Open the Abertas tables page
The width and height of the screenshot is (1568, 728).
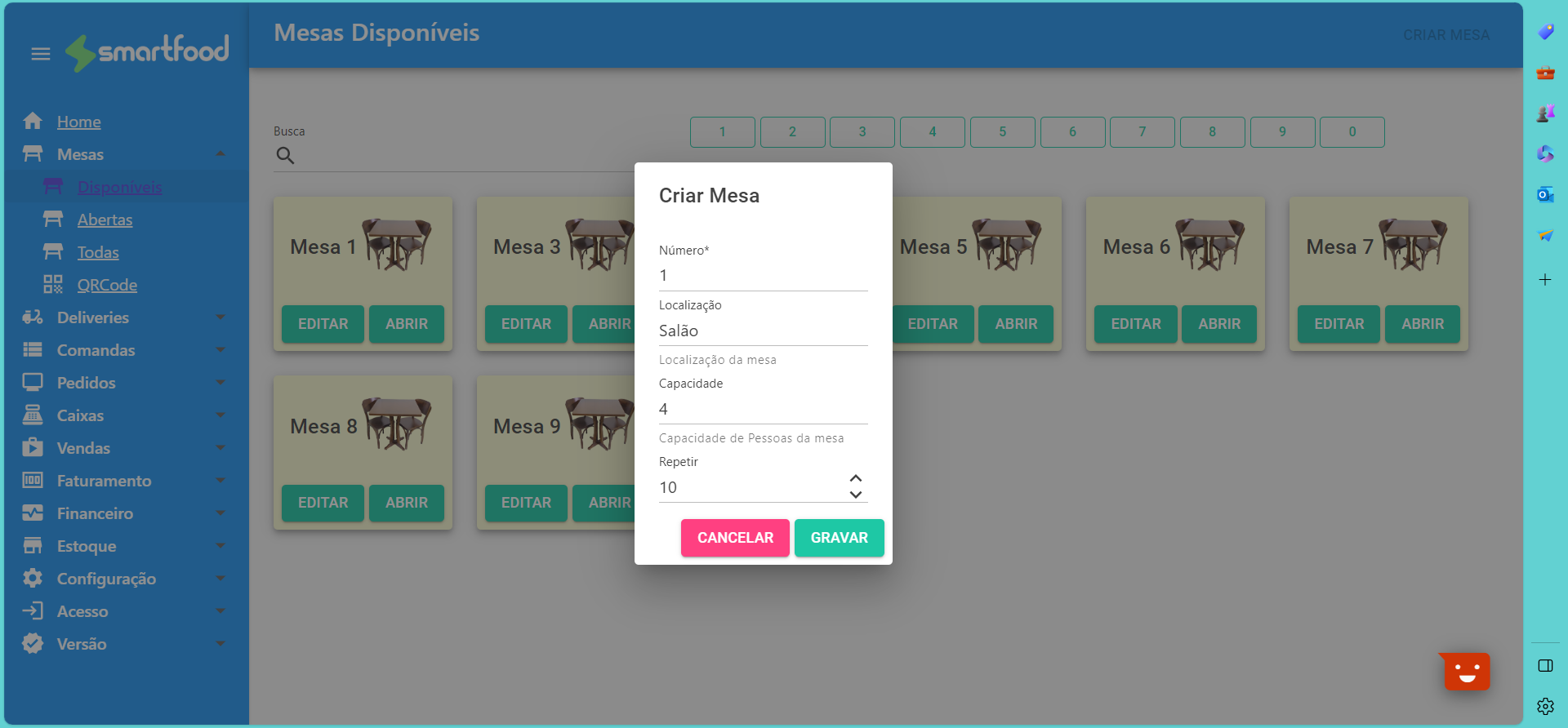(x=105, y=220)
